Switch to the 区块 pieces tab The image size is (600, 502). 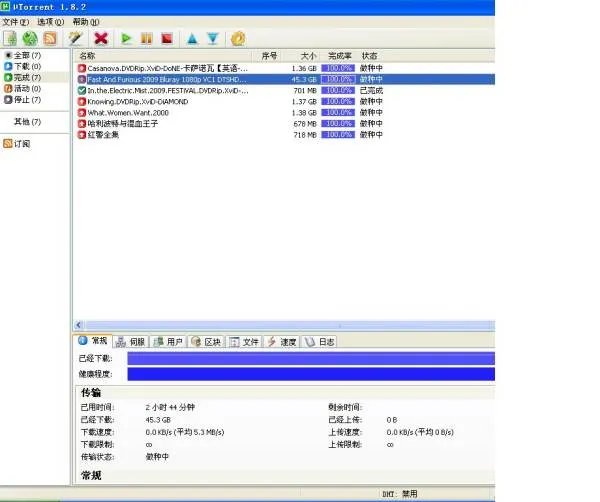206,342
